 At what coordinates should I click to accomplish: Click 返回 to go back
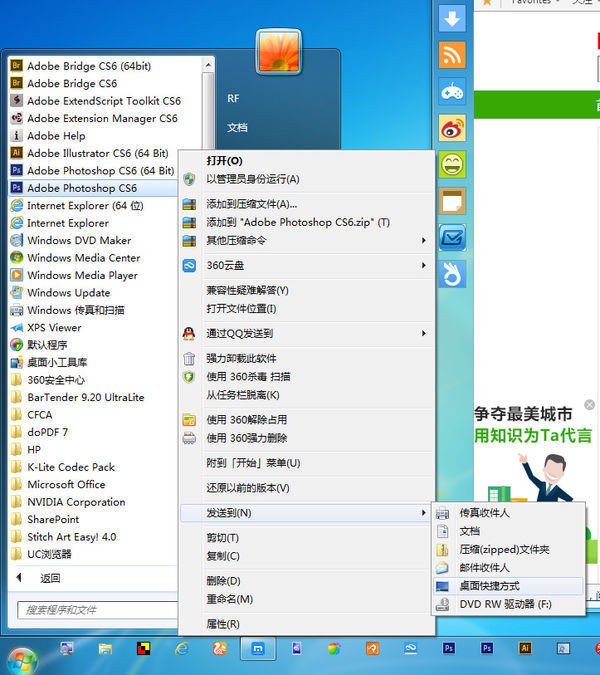point(50,578)
